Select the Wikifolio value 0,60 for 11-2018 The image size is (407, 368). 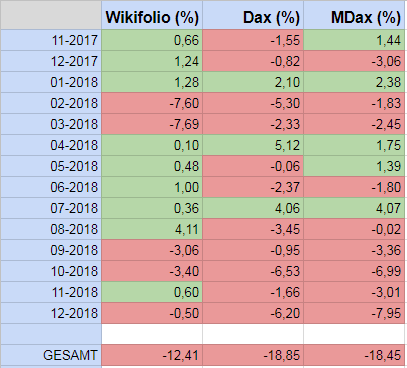152,292
